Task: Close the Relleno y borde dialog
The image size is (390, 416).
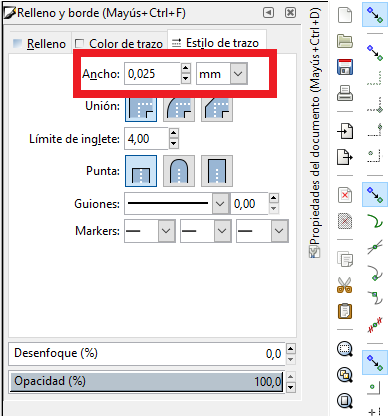Action: (x=290, y=13)
